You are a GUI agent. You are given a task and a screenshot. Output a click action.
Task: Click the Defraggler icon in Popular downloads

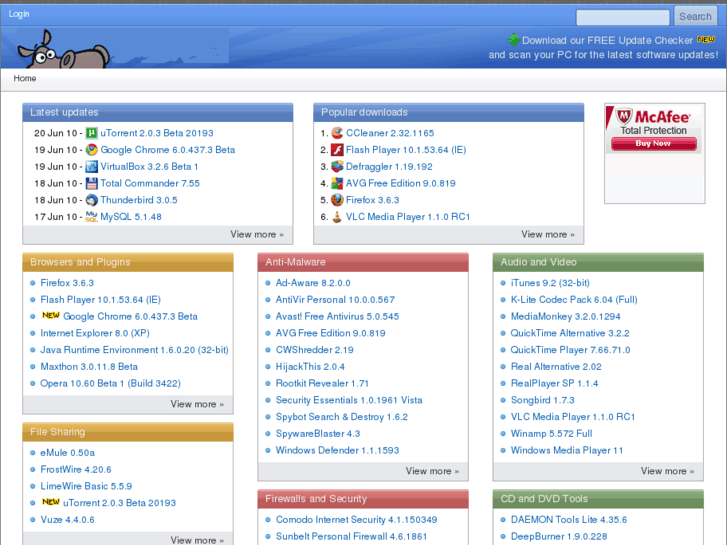(337, 167)
